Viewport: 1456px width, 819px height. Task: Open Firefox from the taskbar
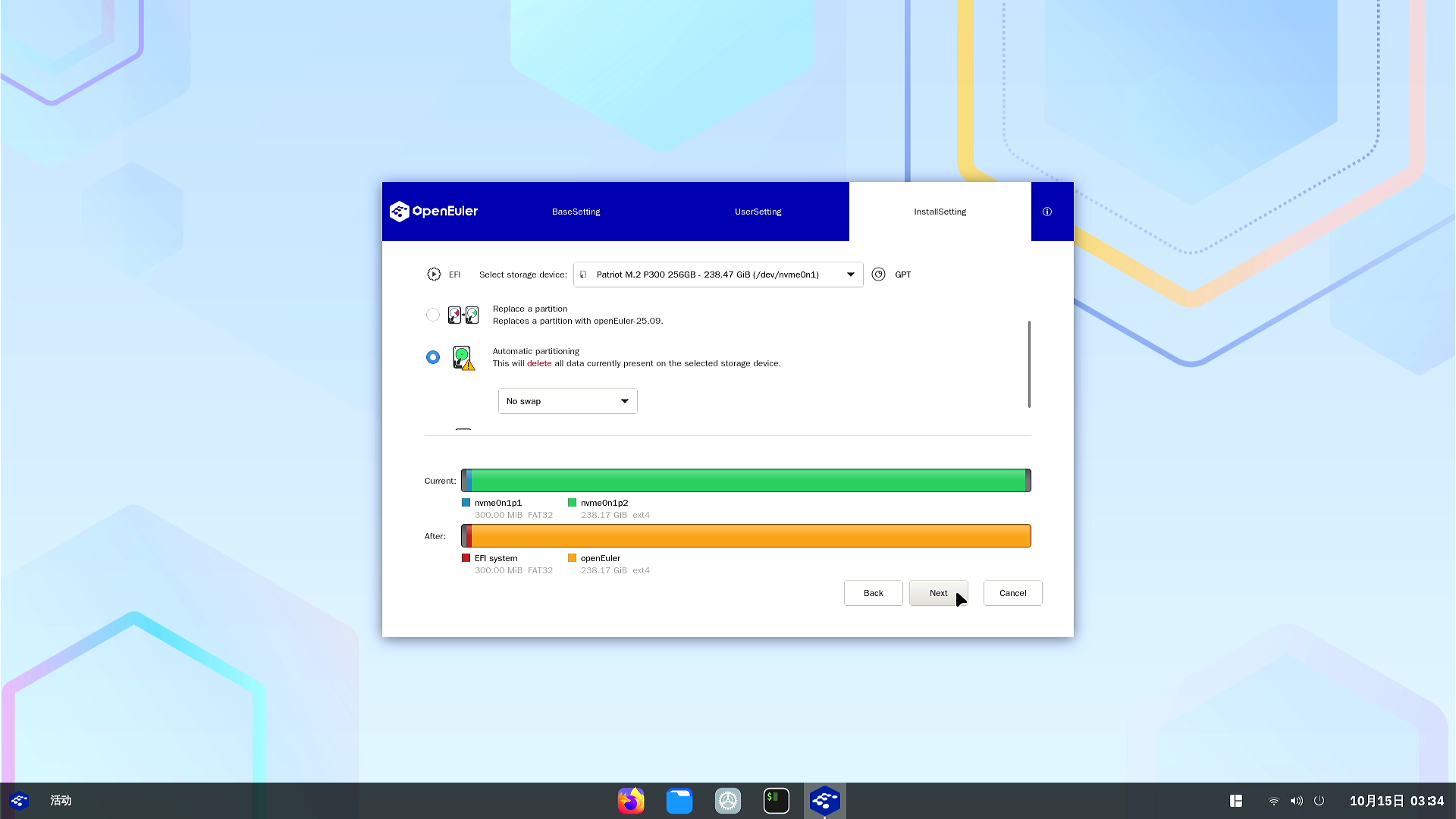pyautogui.click(x=631, y=801)
